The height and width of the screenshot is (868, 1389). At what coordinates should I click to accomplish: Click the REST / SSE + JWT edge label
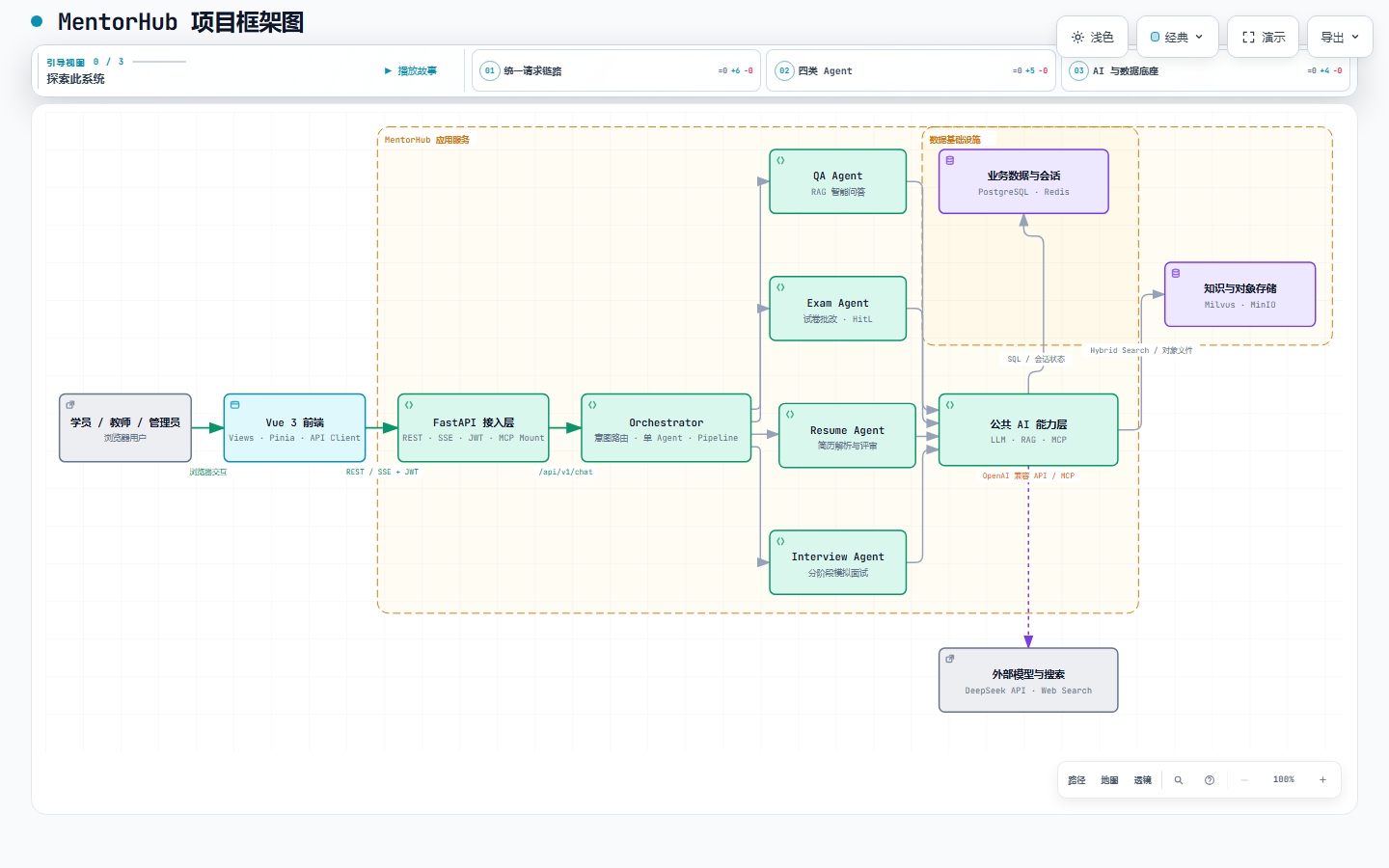pyautogui.click(x=382, y=472)
